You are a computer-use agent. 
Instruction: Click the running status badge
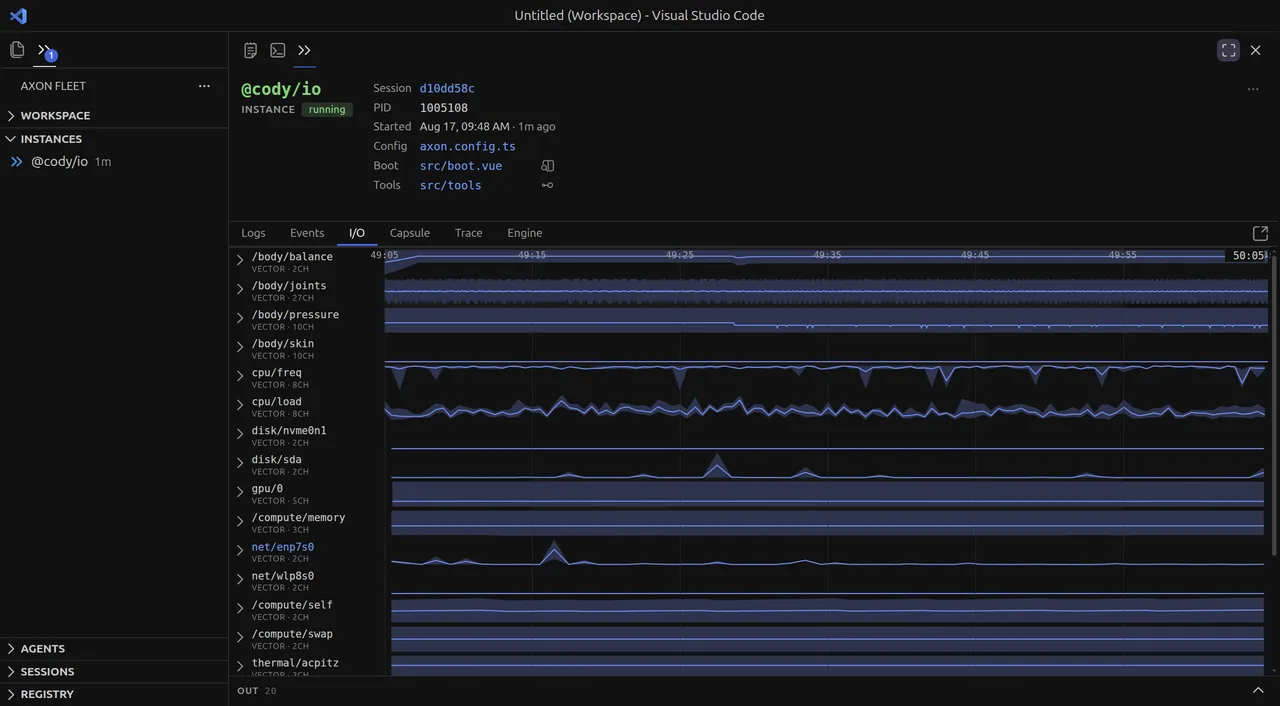click(x=327, y=110)
